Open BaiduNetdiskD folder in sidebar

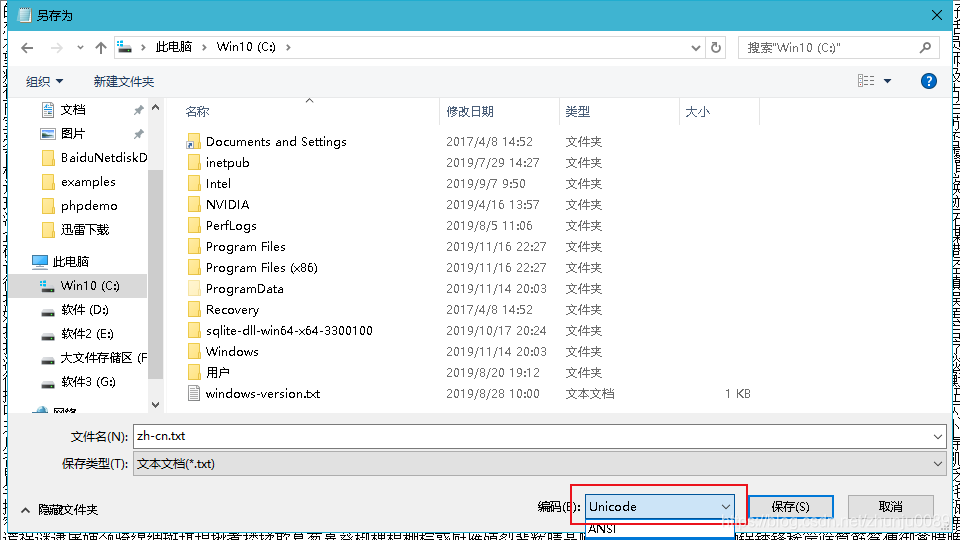click(x=103, y=157)
